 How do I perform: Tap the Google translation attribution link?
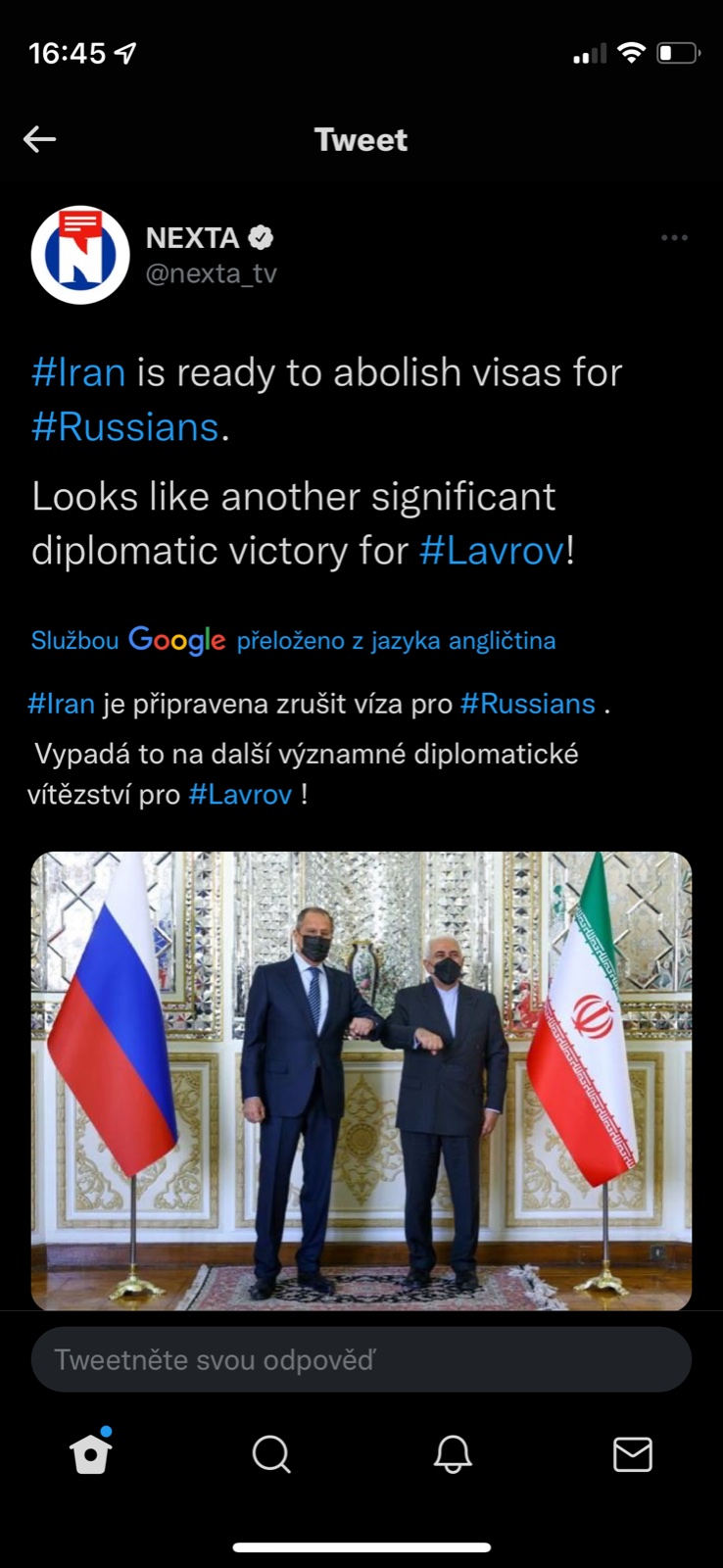(293, 641)
